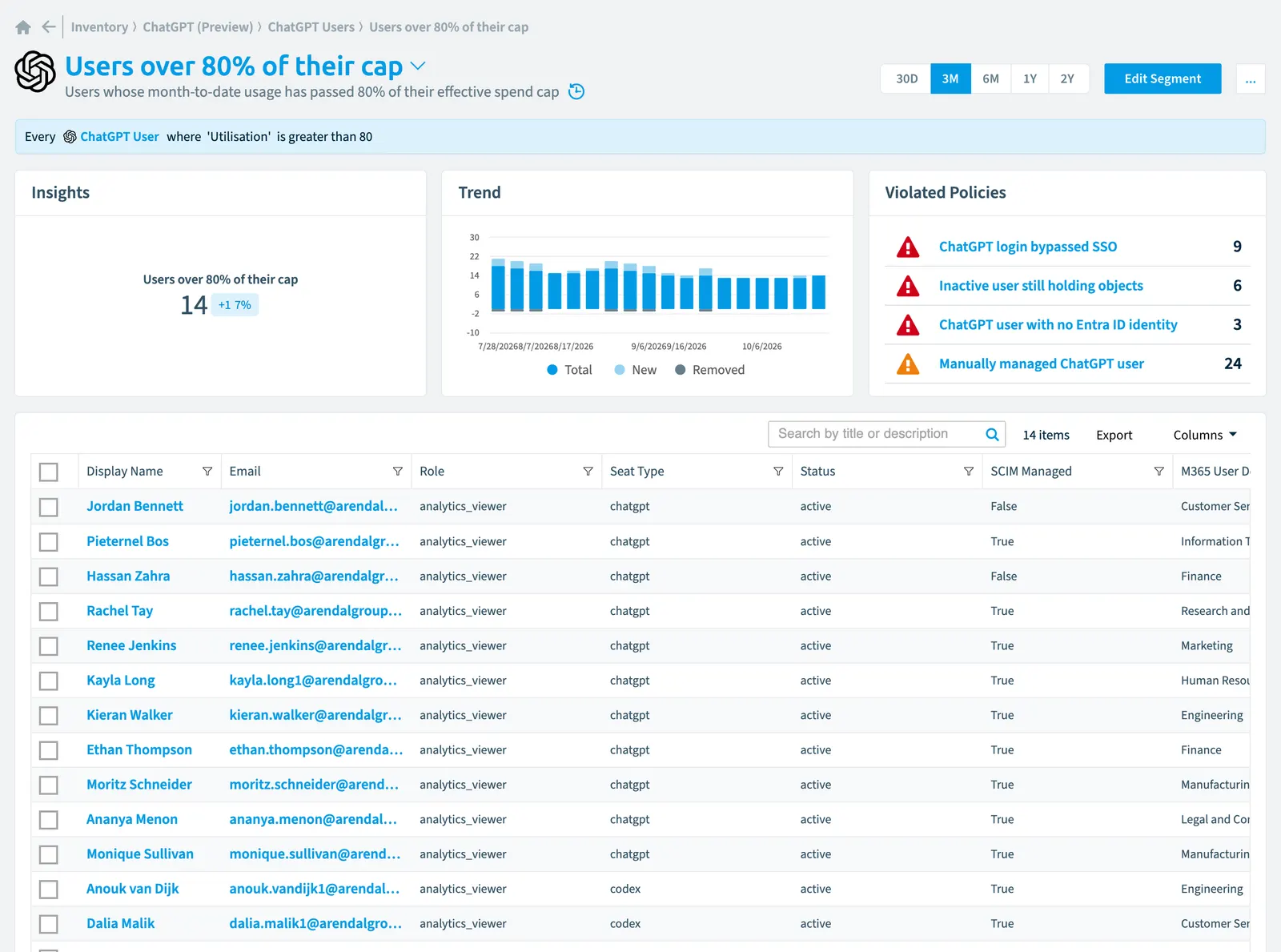Click warning icon for no Entra ID identity
Viewport: 1281px width, 952px height.
908,324
